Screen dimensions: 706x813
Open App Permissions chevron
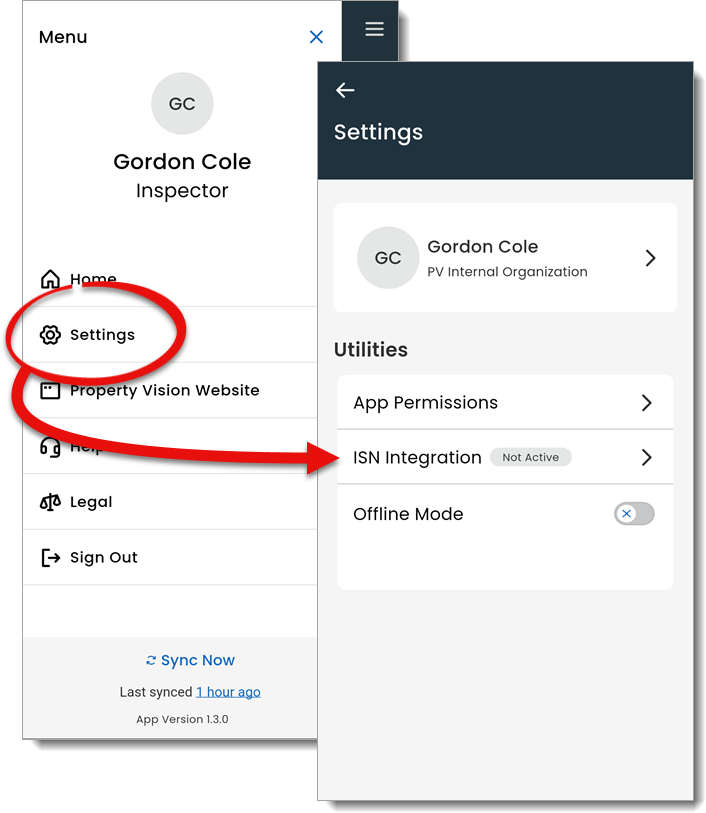click(646, 403)
